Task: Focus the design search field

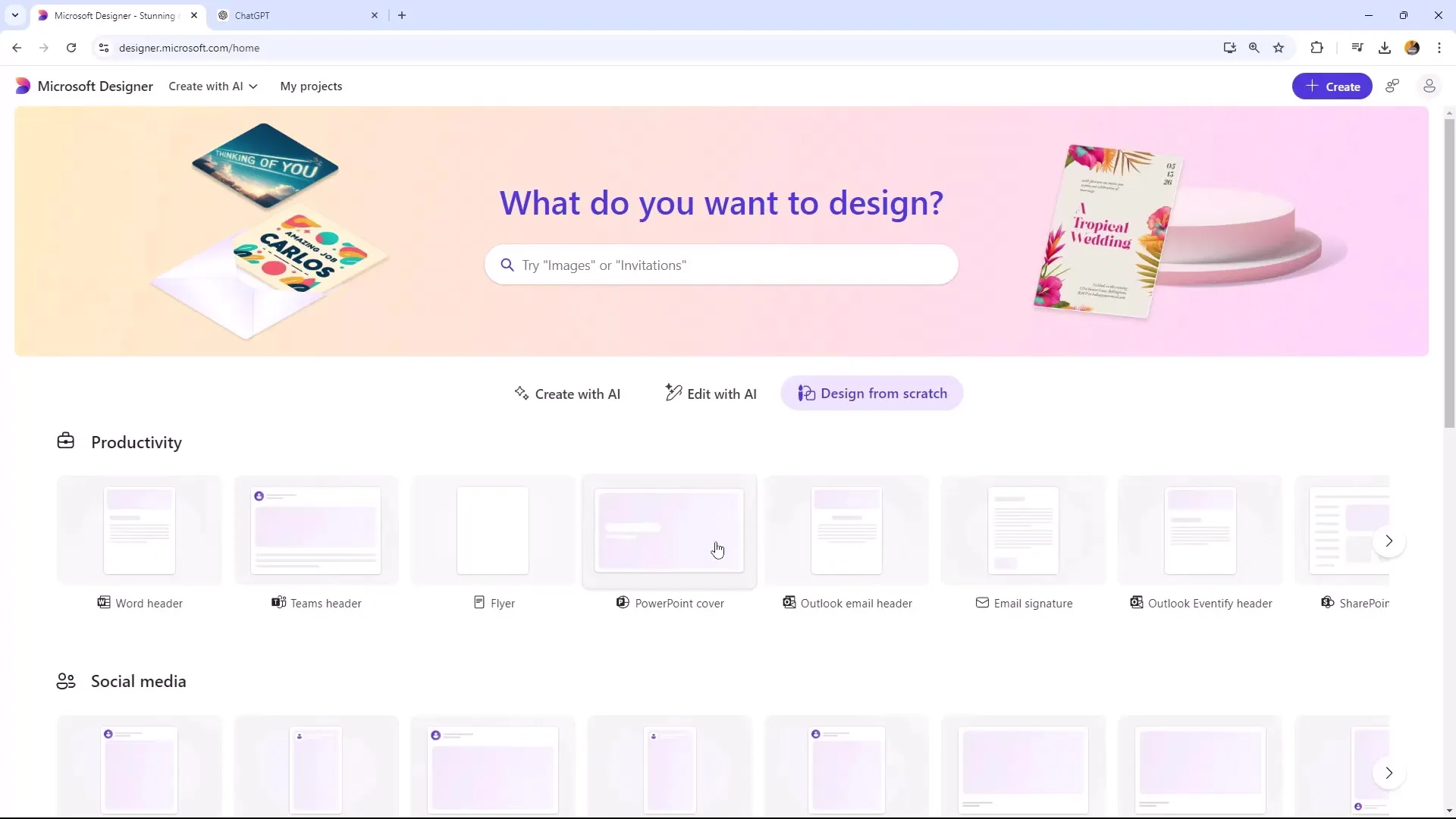Action: 721,265
